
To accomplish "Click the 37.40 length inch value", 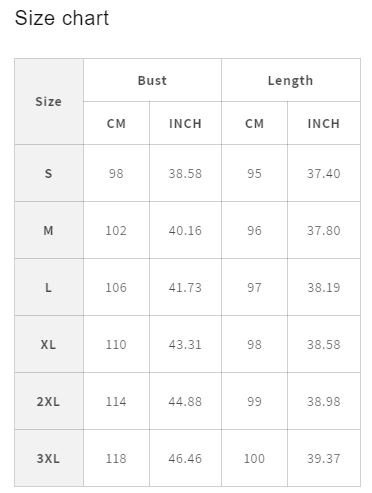I will coord(324,173).
